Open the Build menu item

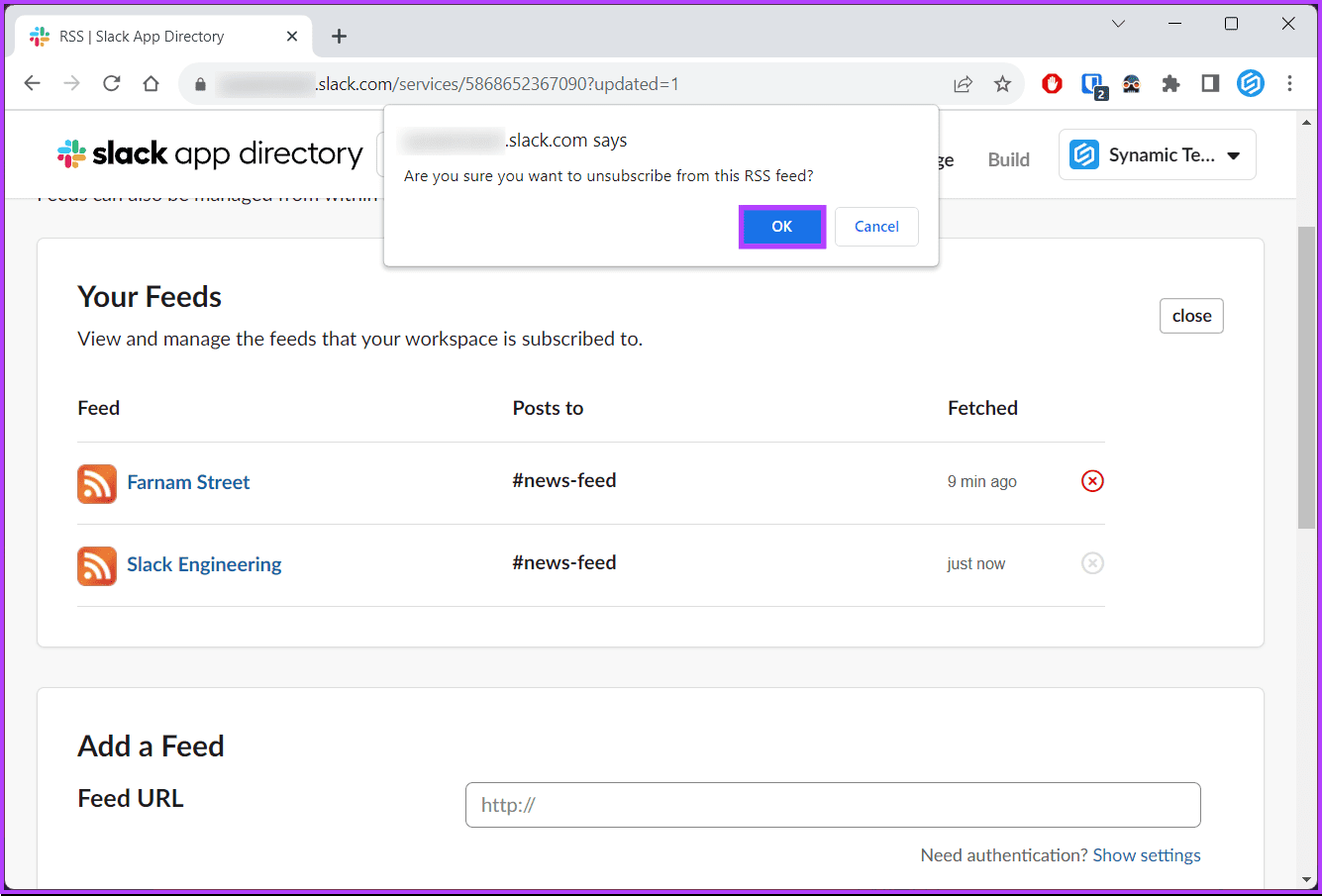tap(1008, 160)
